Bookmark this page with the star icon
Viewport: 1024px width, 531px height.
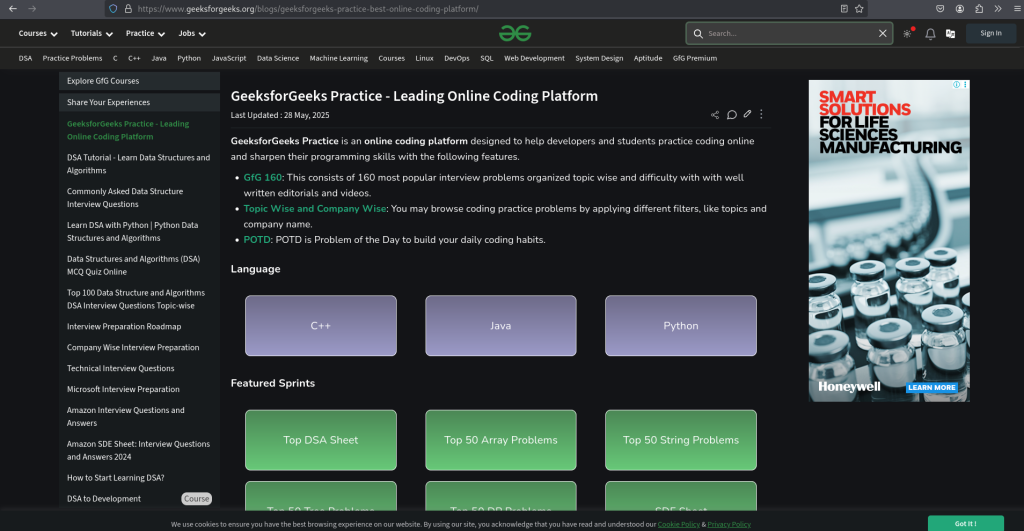tap(859, 8)
